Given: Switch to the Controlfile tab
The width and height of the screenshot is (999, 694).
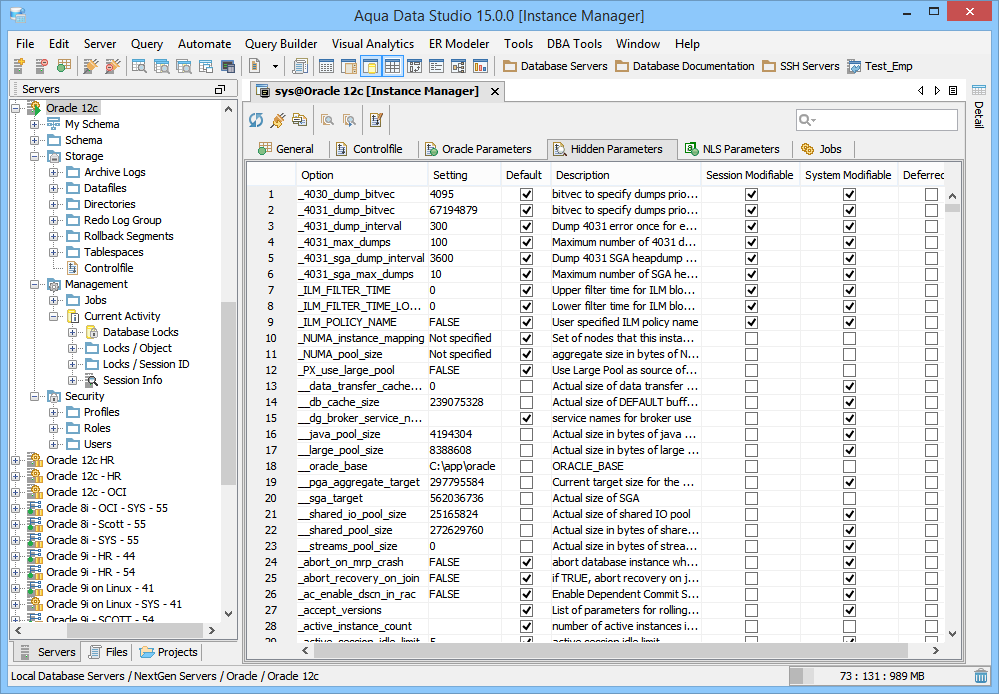Looking at the screenshot, I should point(370,149).
